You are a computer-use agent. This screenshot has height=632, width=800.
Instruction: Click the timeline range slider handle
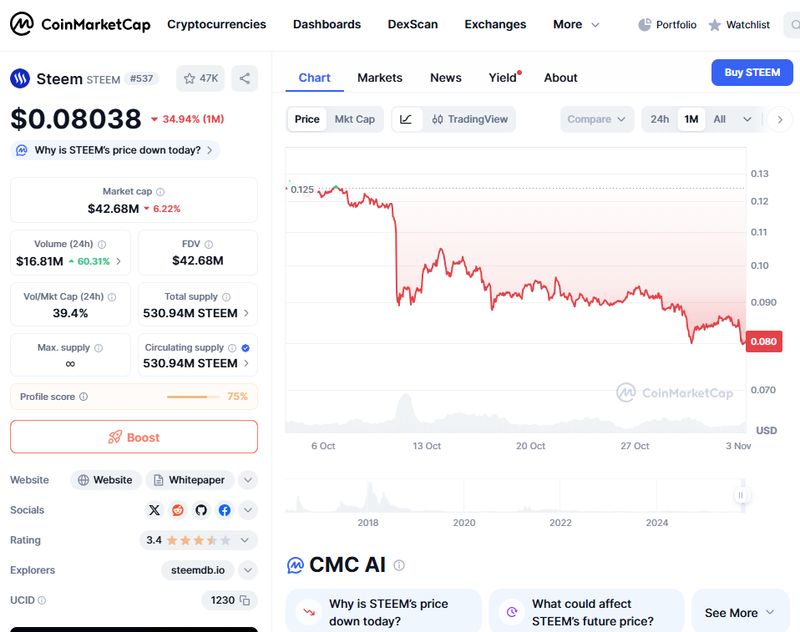tap(741, 495)
